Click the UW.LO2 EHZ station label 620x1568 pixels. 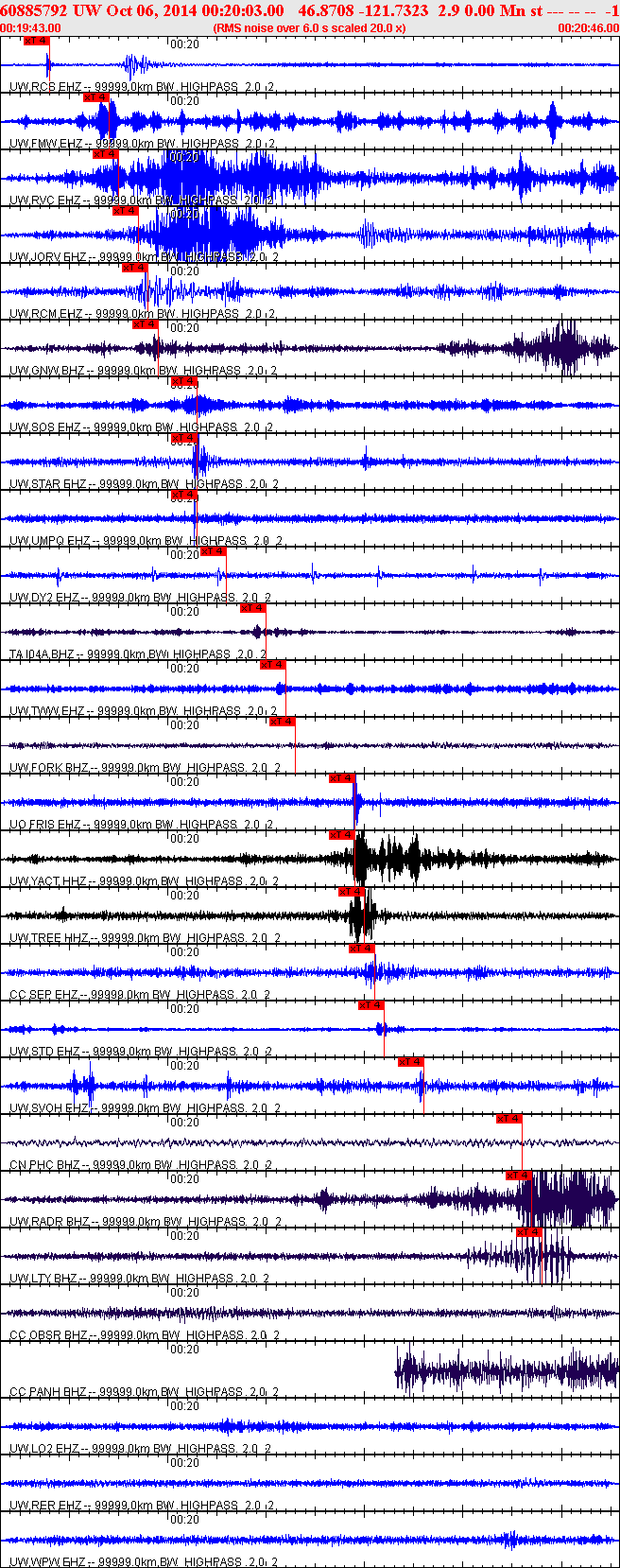pyautogui.click(x=44, y=1449)
